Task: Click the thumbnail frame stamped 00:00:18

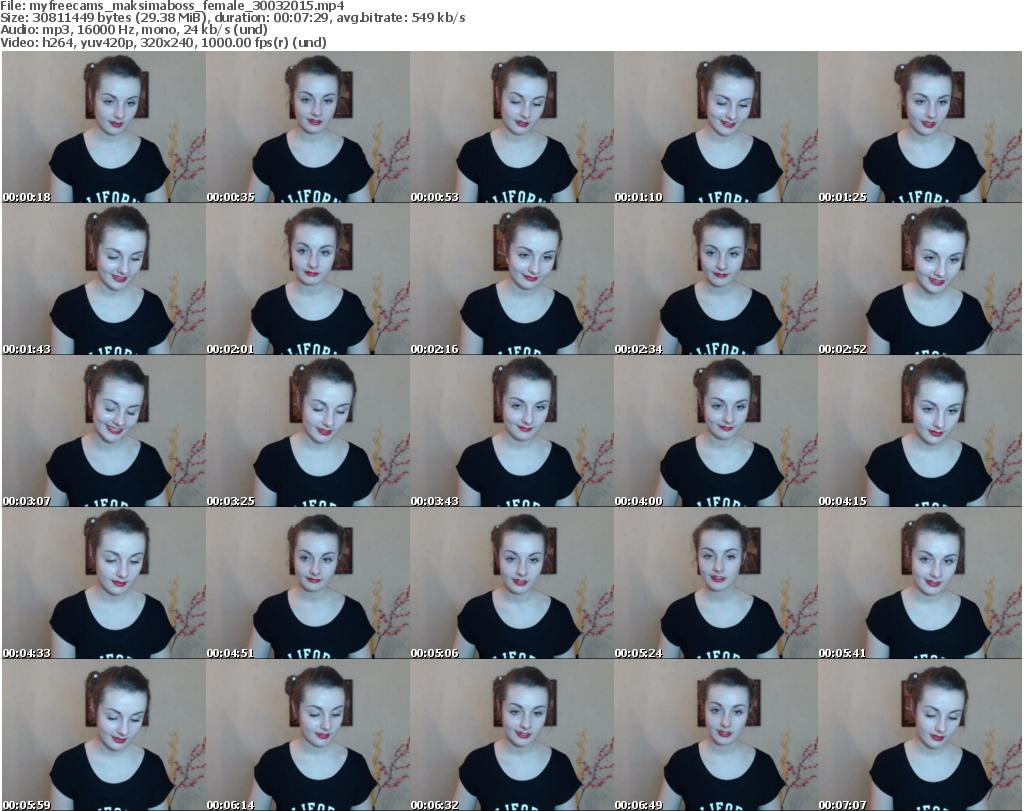Action: (104, 127)
